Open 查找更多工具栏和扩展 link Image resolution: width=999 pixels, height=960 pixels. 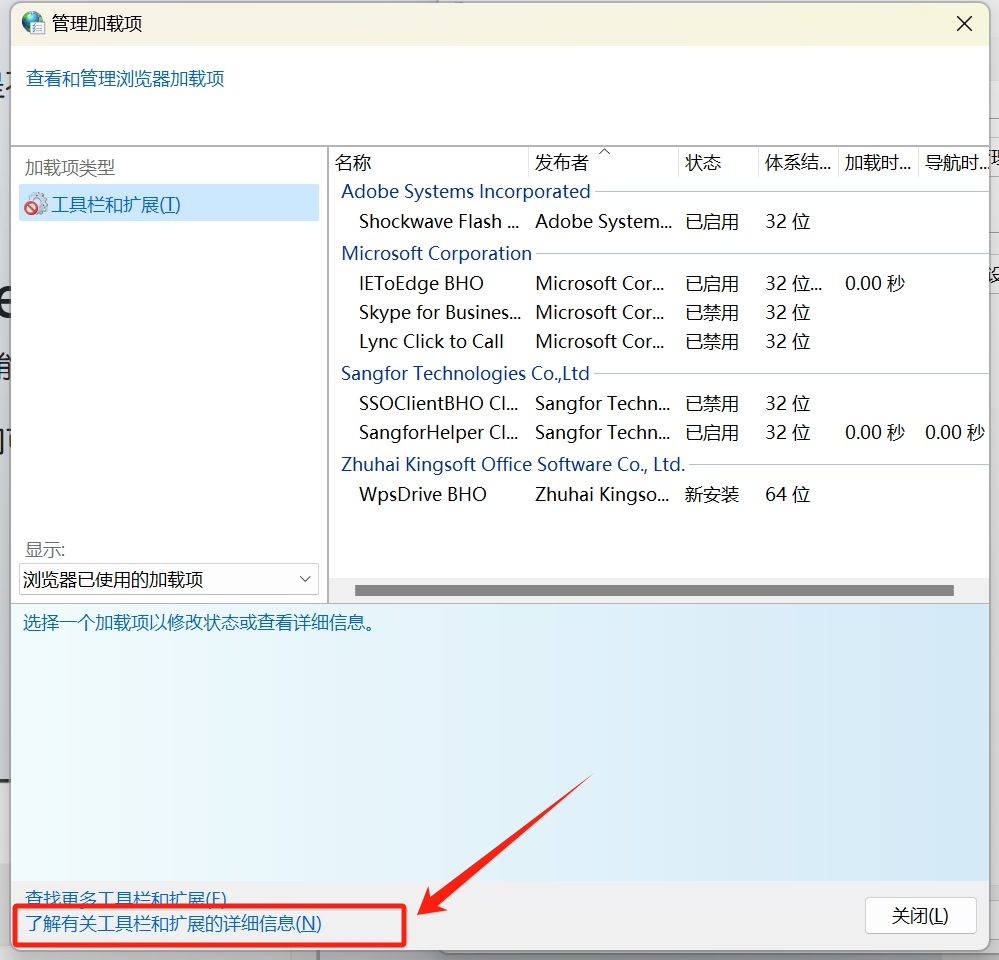[126, 898]
